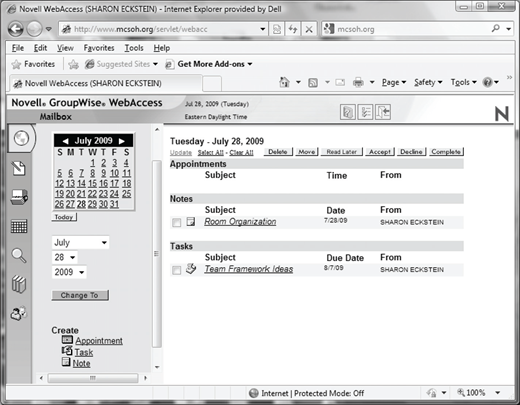Image resolution: width=520 pixels, height=405 pixels.
Task: Open the Favorites menu in the menu bar
Action: [99, 48]
